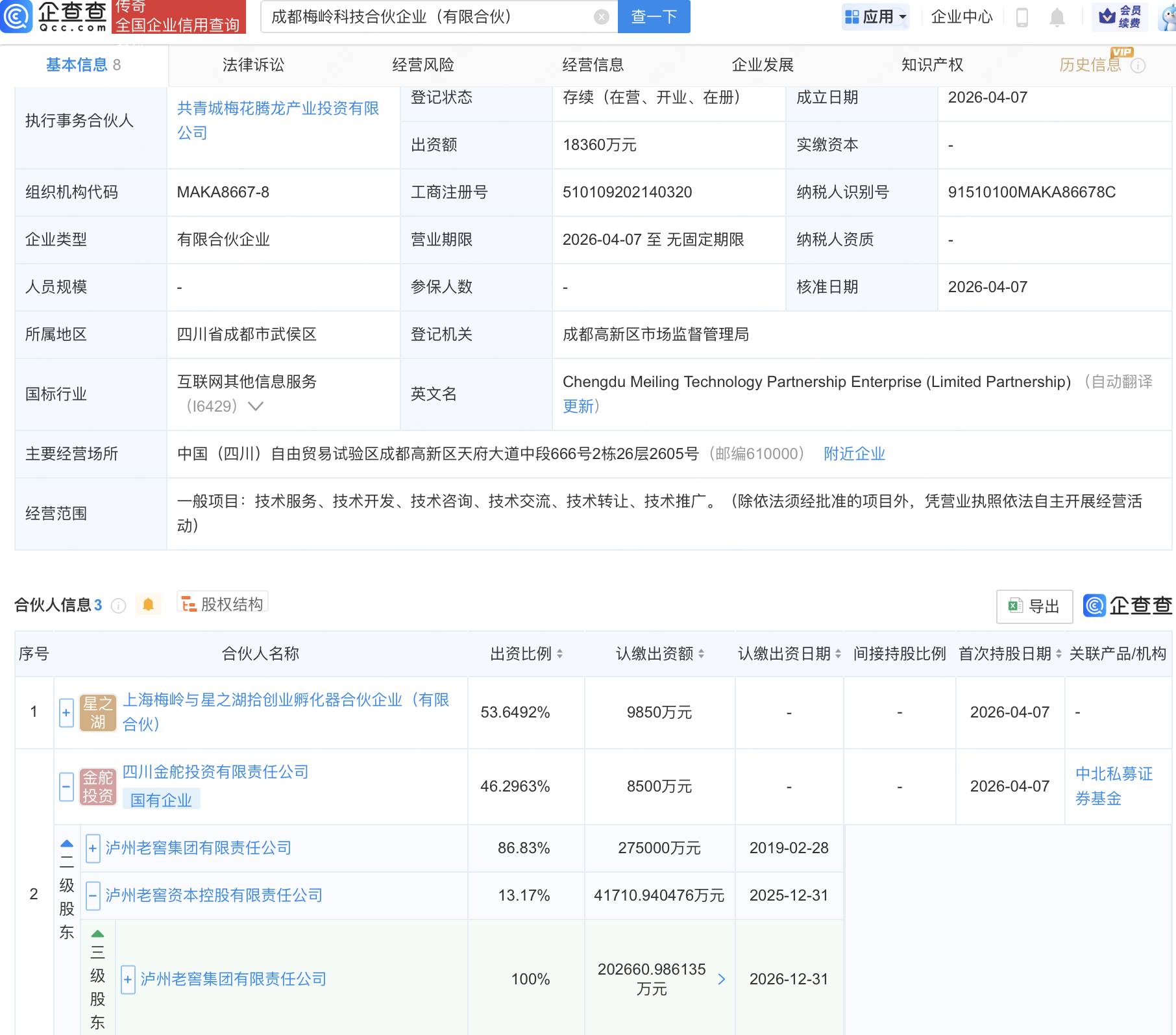Click the company name search field
This screenshot has height=1035, width=1176.
click(428, 17)
